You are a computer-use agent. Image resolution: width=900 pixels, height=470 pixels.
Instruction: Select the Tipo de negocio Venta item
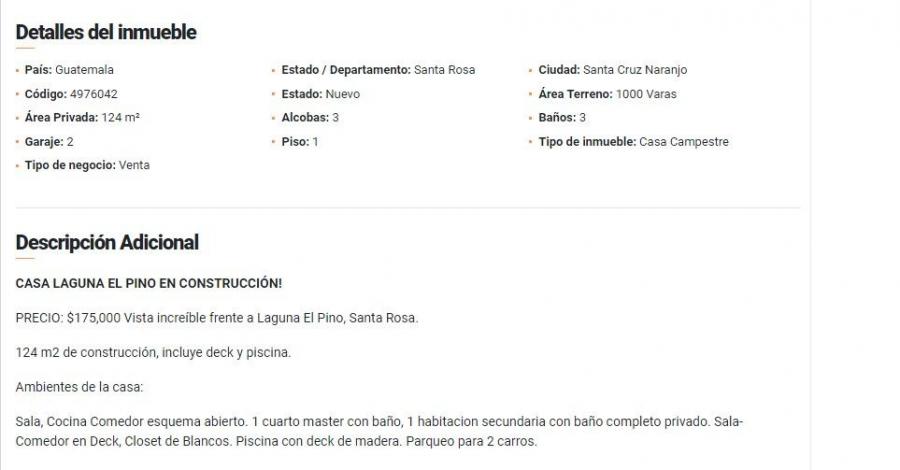coord(87,165)
